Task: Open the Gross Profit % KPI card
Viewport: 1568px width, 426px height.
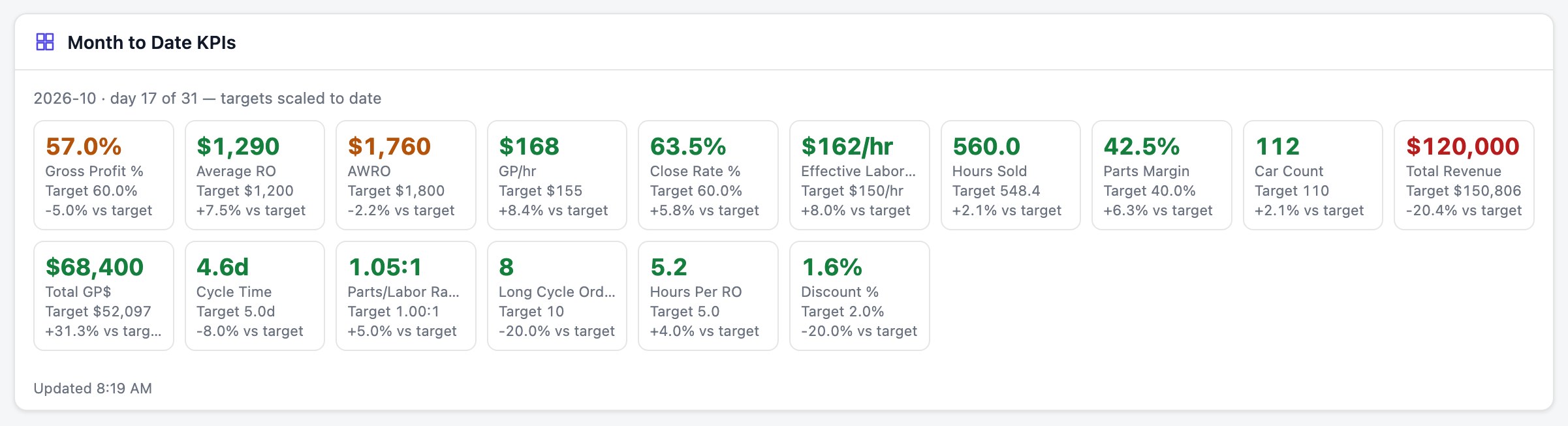Action: [104, 175]
